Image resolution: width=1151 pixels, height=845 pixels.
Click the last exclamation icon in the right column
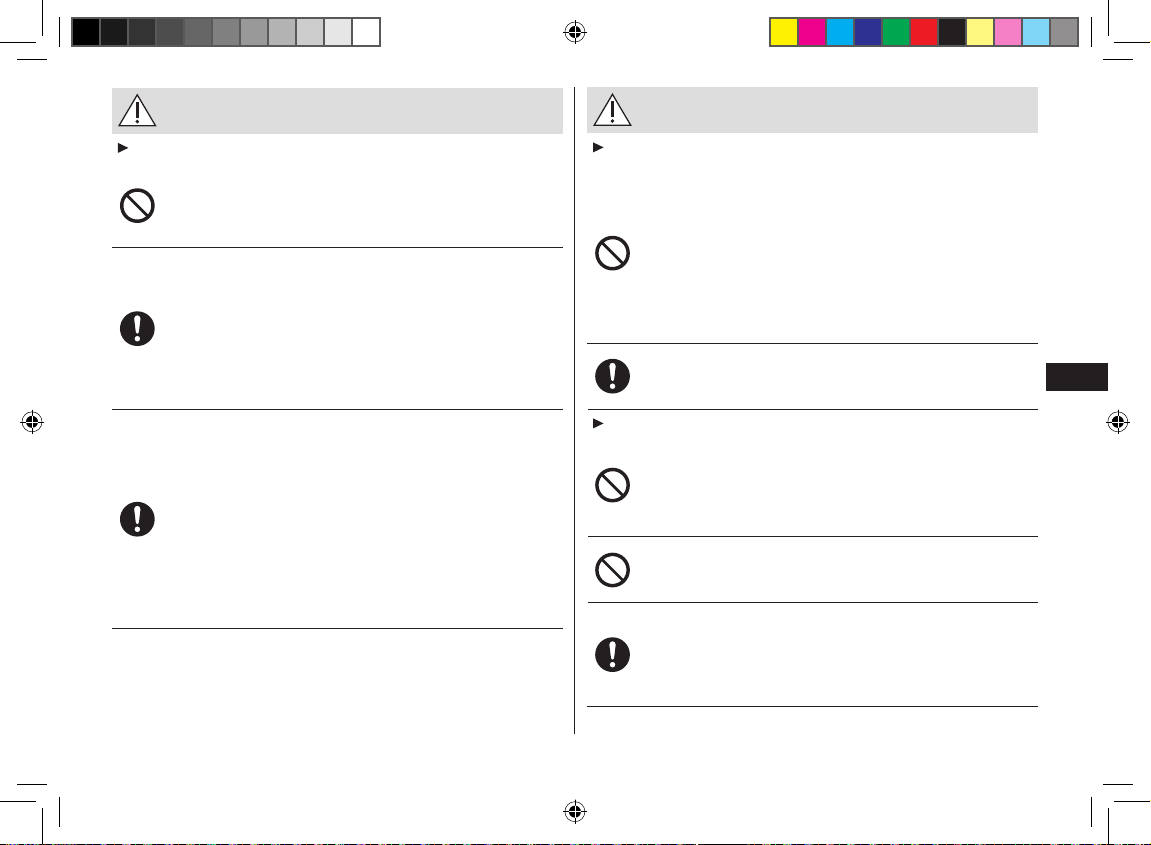click(x=612, y=655)
